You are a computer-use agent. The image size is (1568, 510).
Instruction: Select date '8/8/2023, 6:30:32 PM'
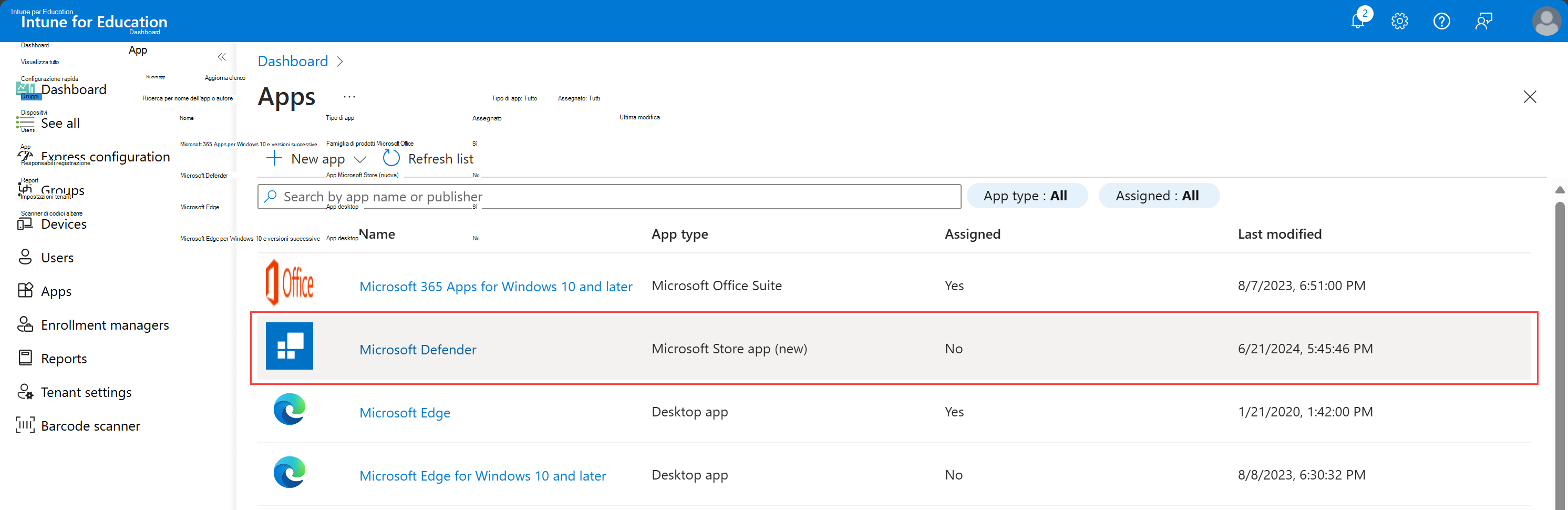(x=1302, y=475)
